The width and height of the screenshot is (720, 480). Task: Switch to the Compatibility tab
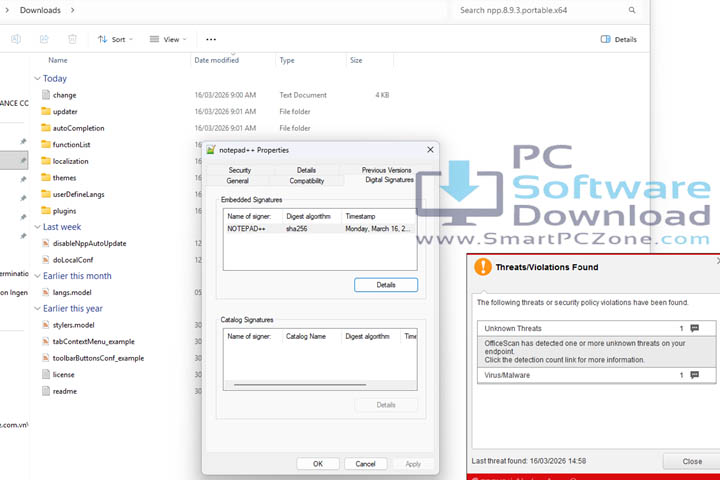[306, 181]
